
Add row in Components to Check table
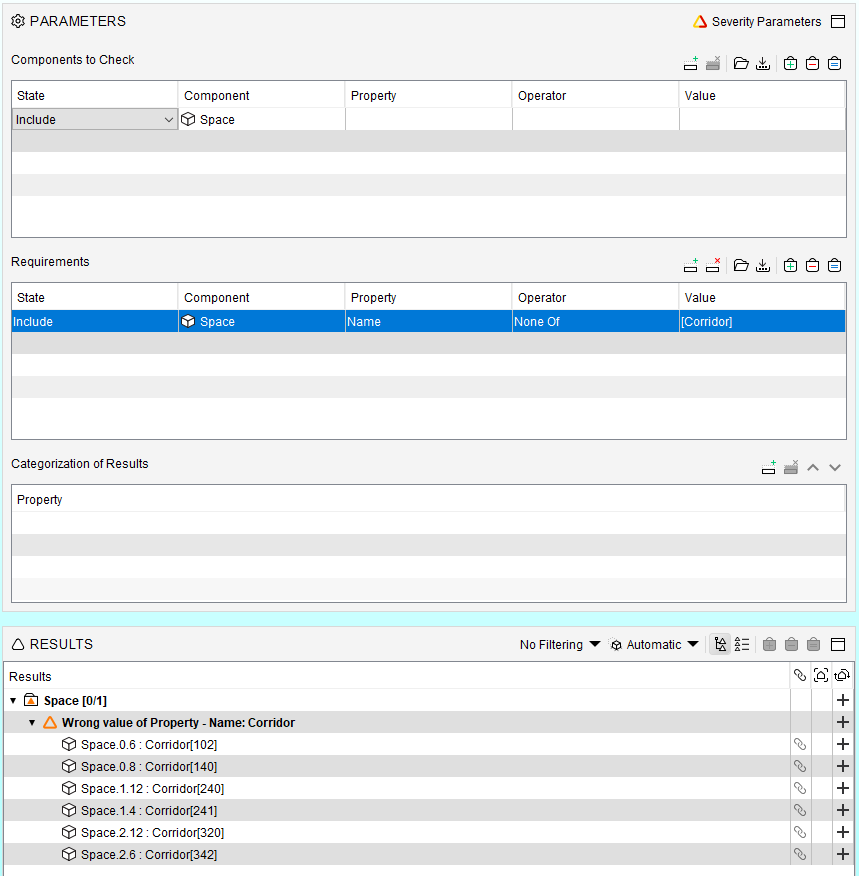point(691,64)
